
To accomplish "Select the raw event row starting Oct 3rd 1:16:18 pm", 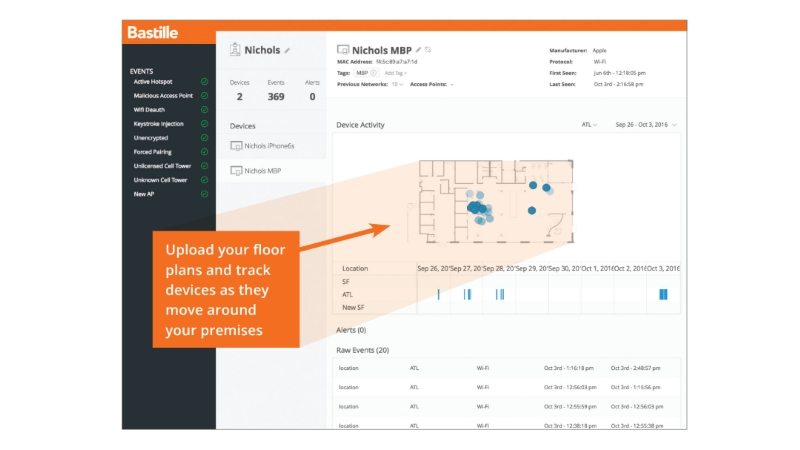I will [x=506, y=368].
